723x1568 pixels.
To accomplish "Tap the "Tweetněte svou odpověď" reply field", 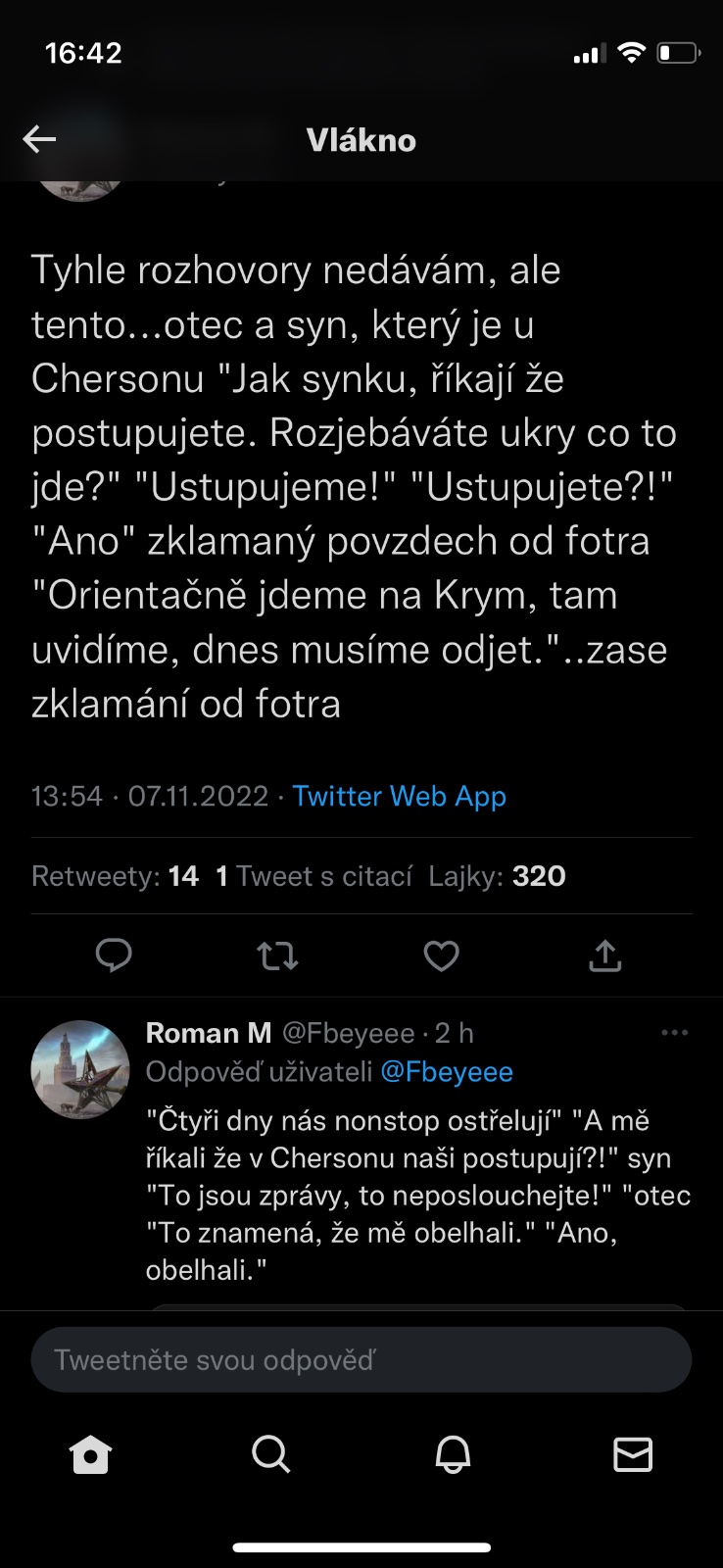I will (x=361, y=1359).
